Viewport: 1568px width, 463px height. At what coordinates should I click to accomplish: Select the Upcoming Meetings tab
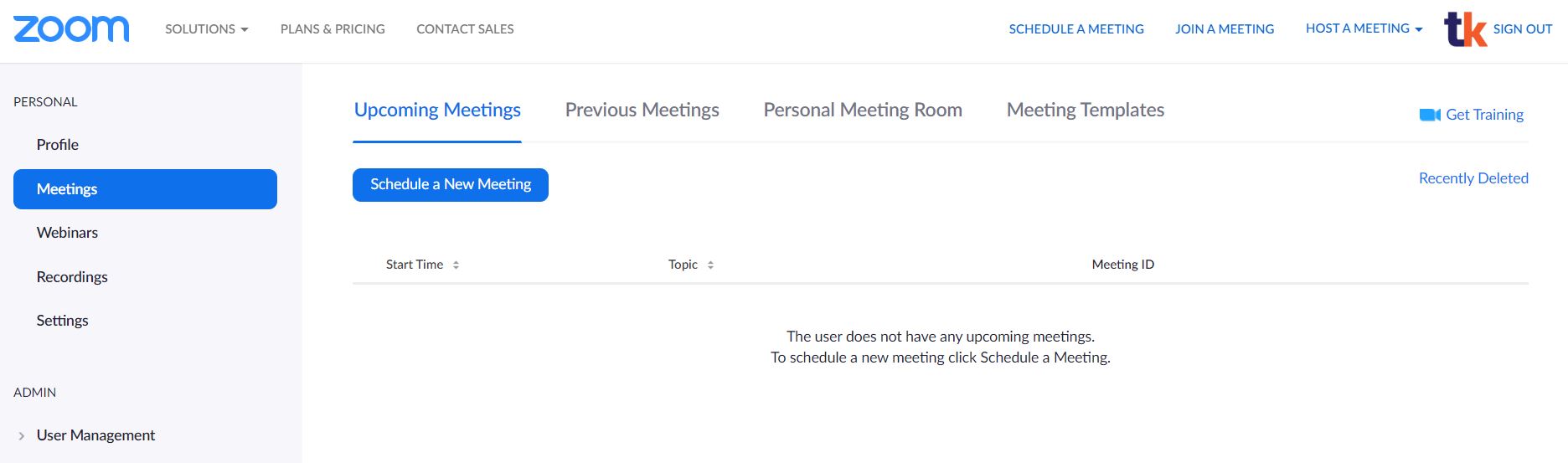point(437,110)
